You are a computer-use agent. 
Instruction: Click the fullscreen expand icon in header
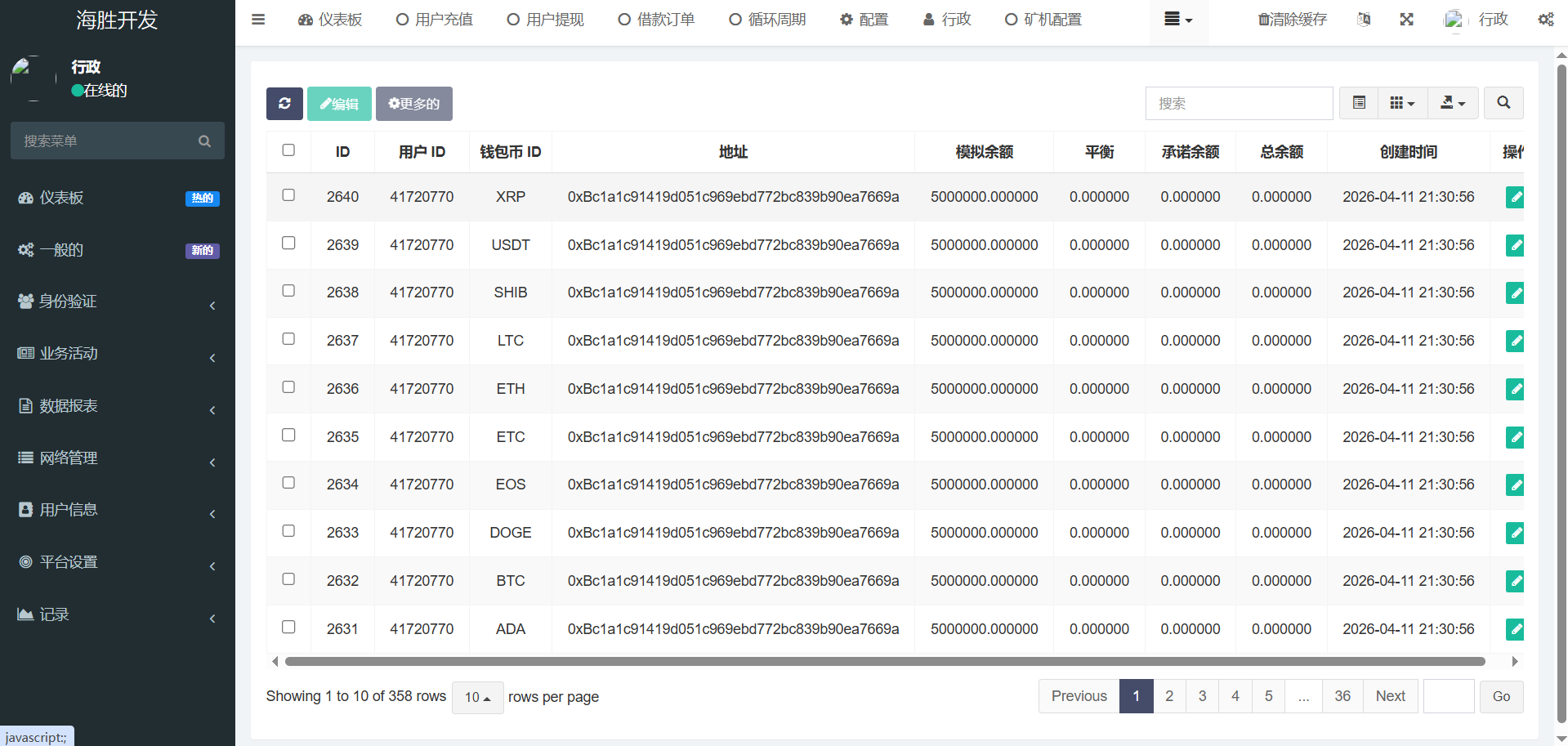pyautogui.click(x=1406, y=20)
